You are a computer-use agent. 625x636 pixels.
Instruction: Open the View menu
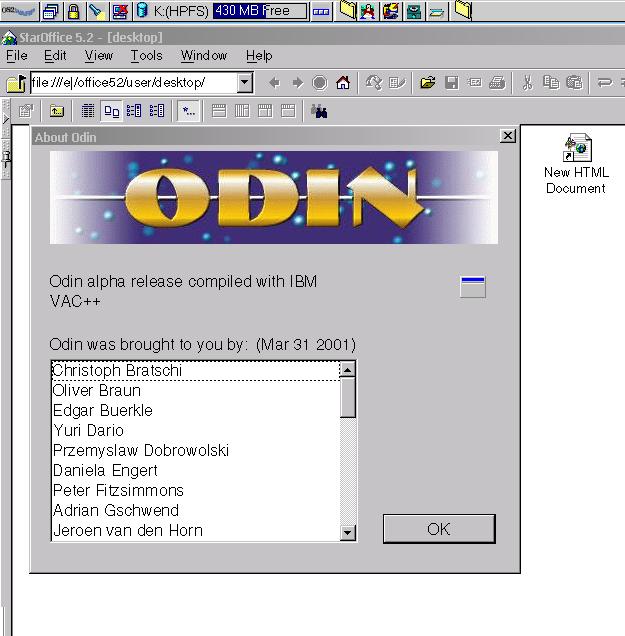pos(98,56)
